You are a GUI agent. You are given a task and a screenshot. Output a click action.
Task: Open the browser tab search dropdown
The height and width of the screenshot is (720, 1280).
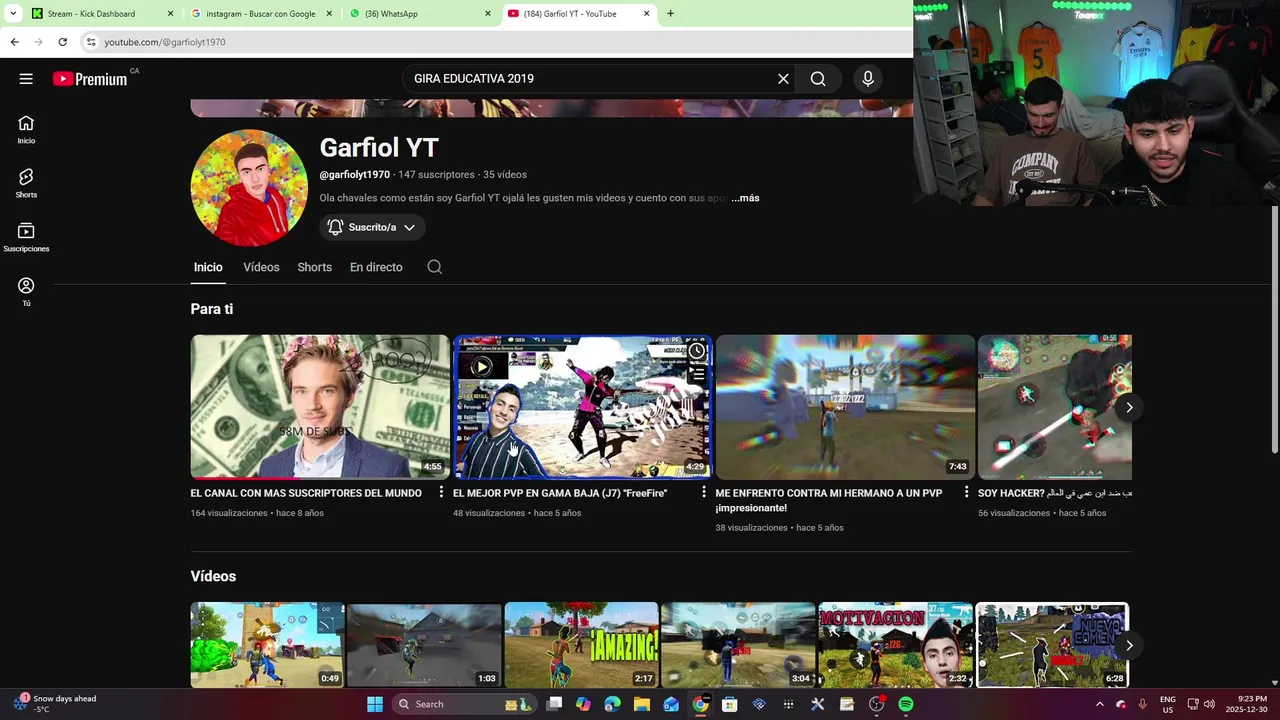pyautogui.click(x=13, y=14)
